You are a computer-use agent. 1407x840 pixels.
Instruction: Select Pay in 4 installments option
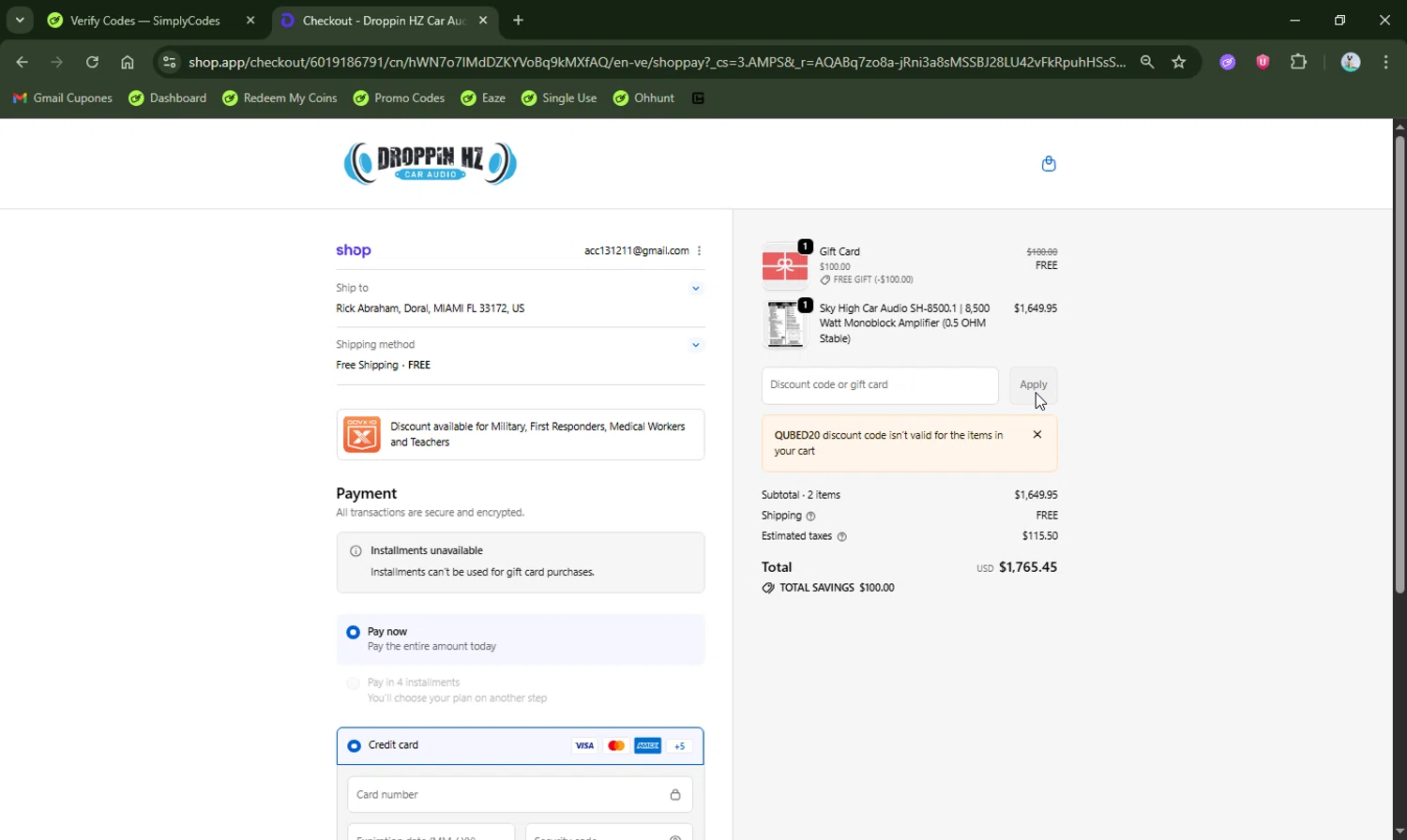354,683
